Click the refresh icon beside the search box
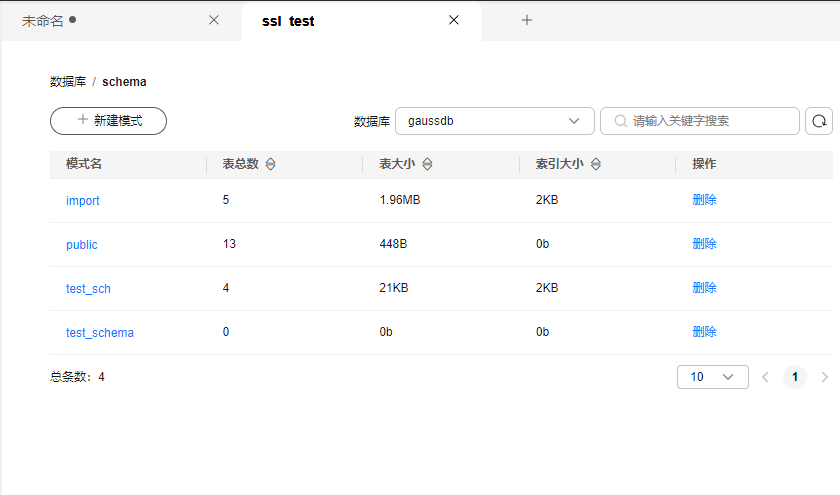840x495 pixels. [x=819, y=121]
